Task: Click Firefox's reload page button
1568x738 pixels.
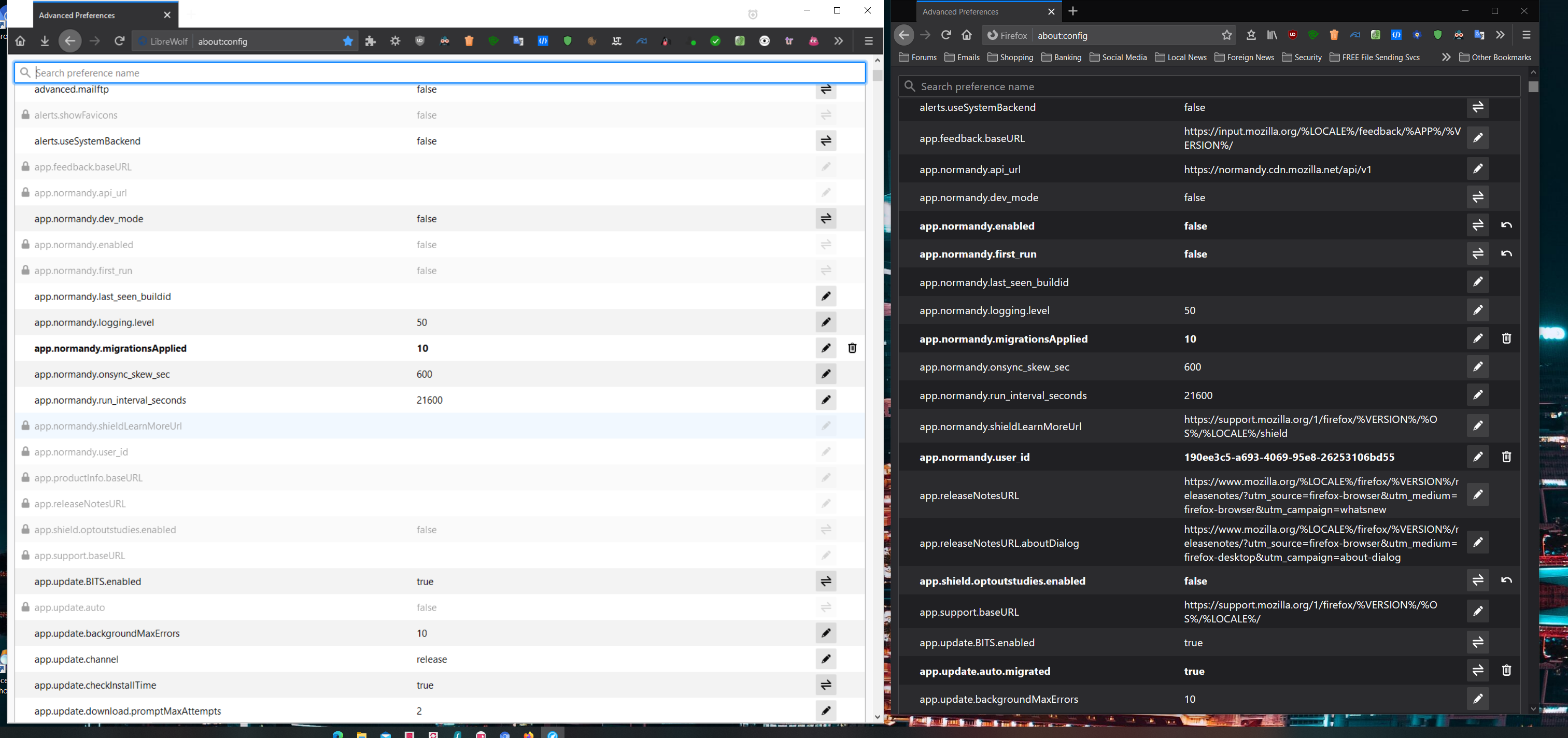Action: 946,35
